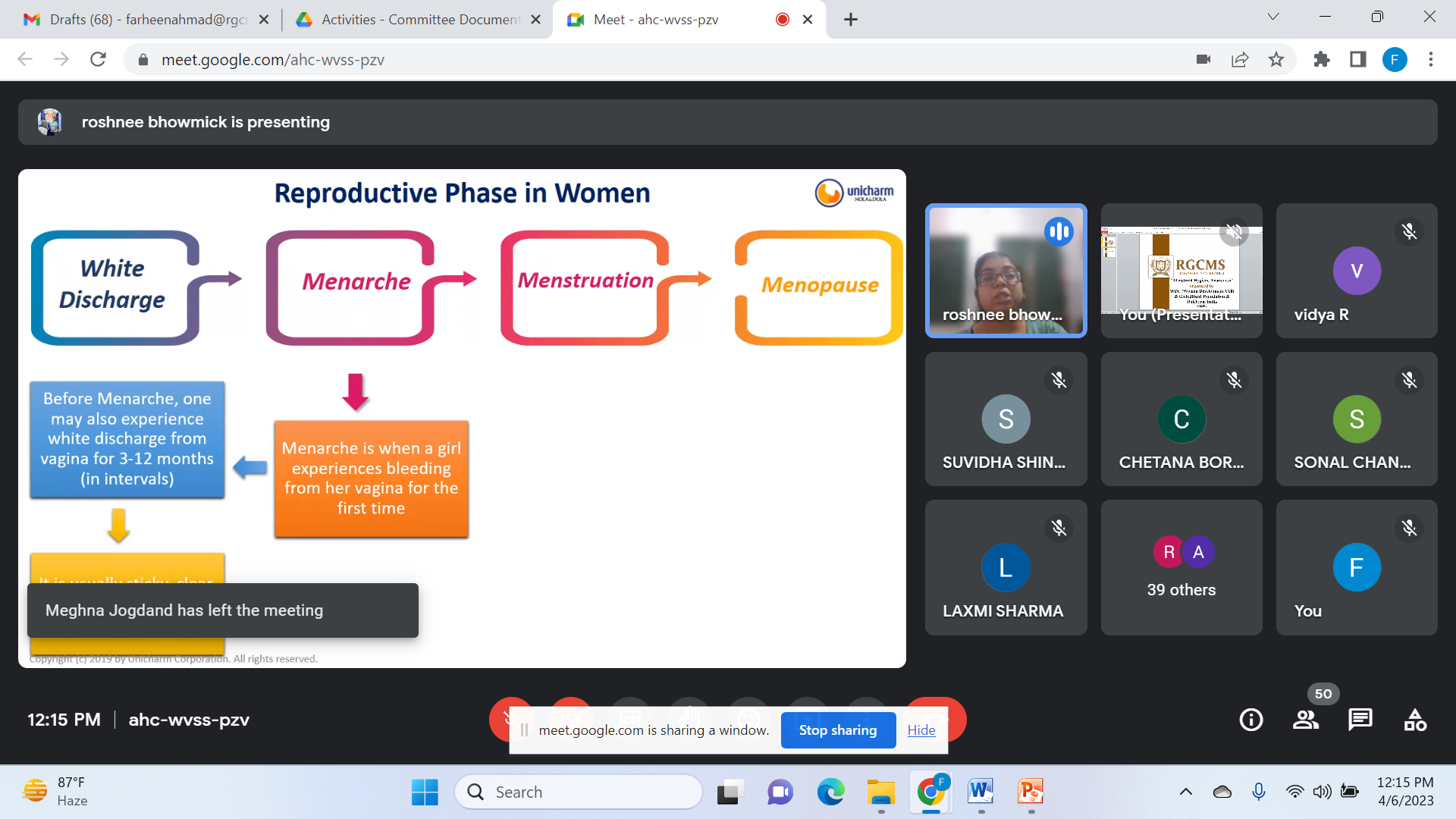
Task: Toggle the system tray microphone indicator
Action: [1259, 792]
